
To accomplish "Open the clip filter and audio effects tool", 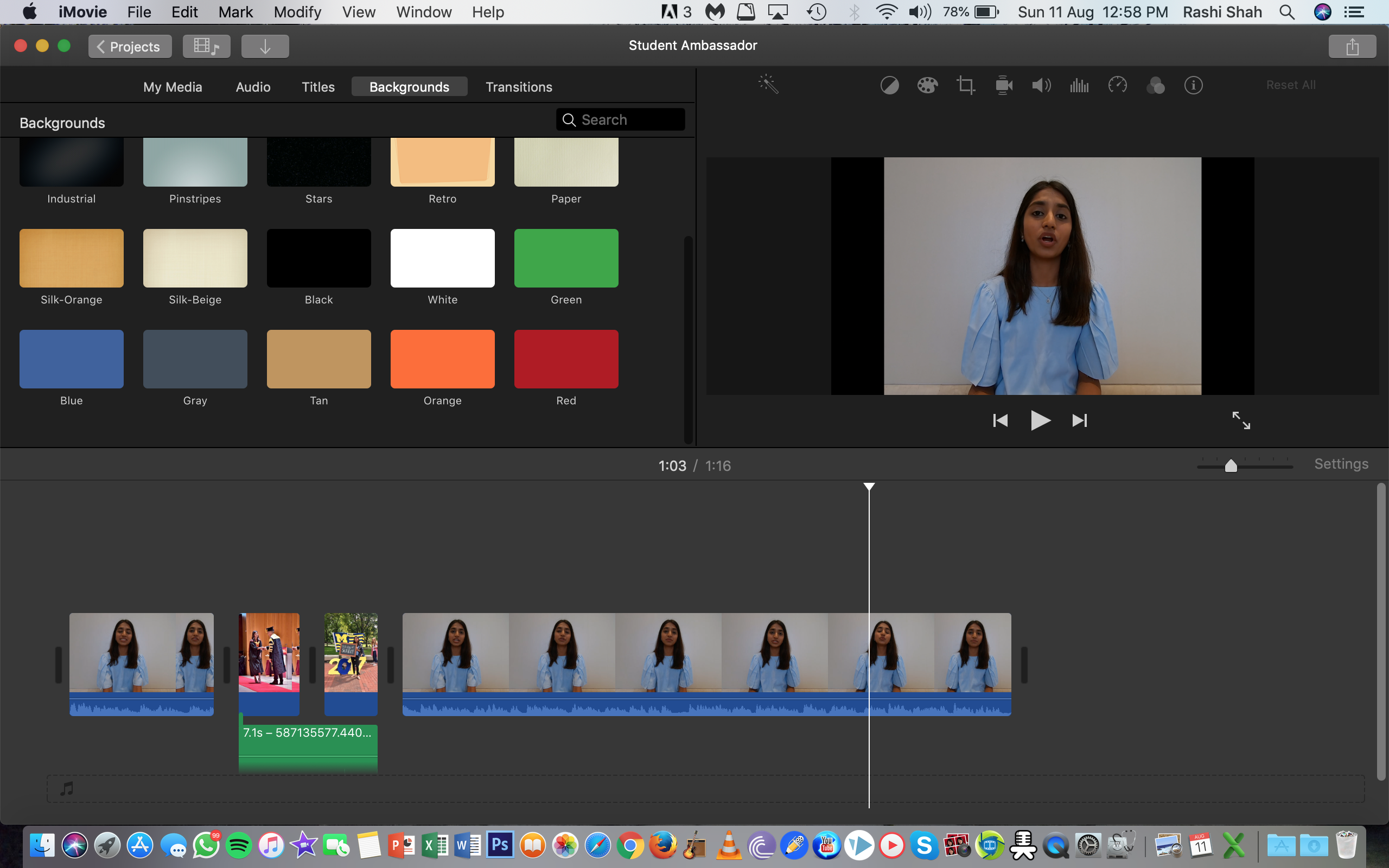I will (x=1155, y=86).
